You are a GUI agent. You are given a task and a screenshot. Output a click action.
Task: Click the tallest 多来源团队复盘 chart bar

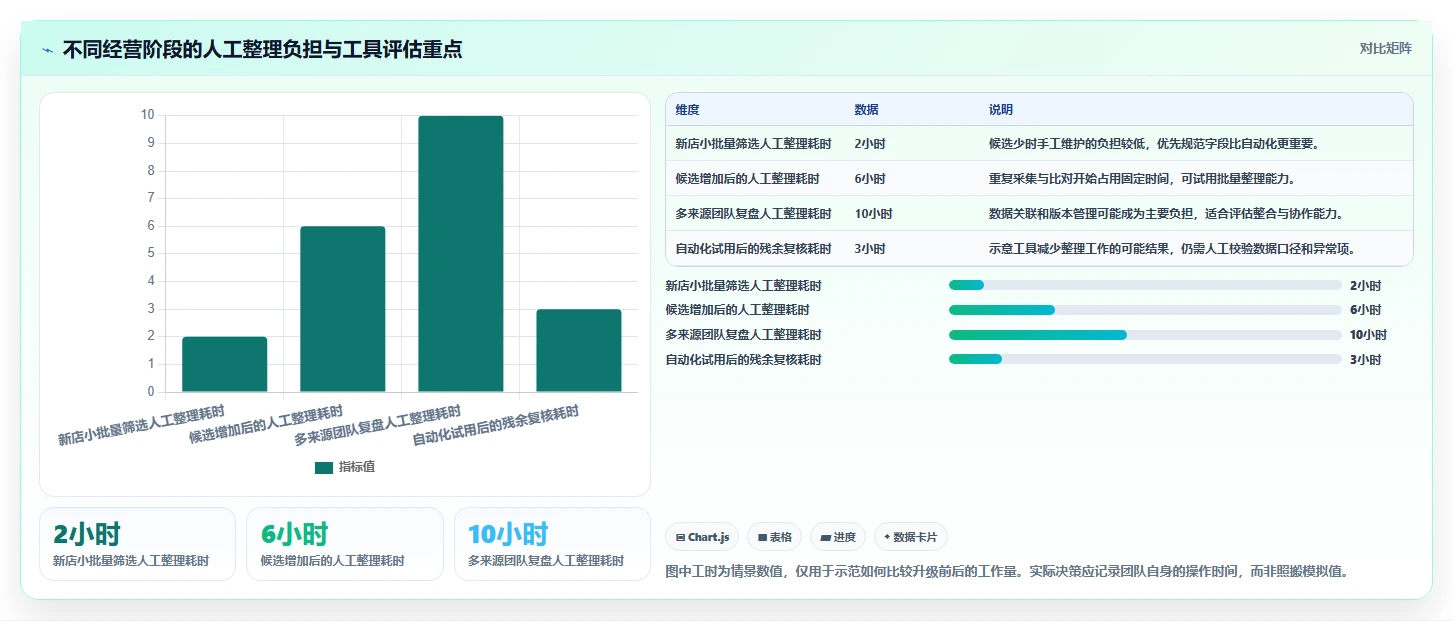point(461,254)
